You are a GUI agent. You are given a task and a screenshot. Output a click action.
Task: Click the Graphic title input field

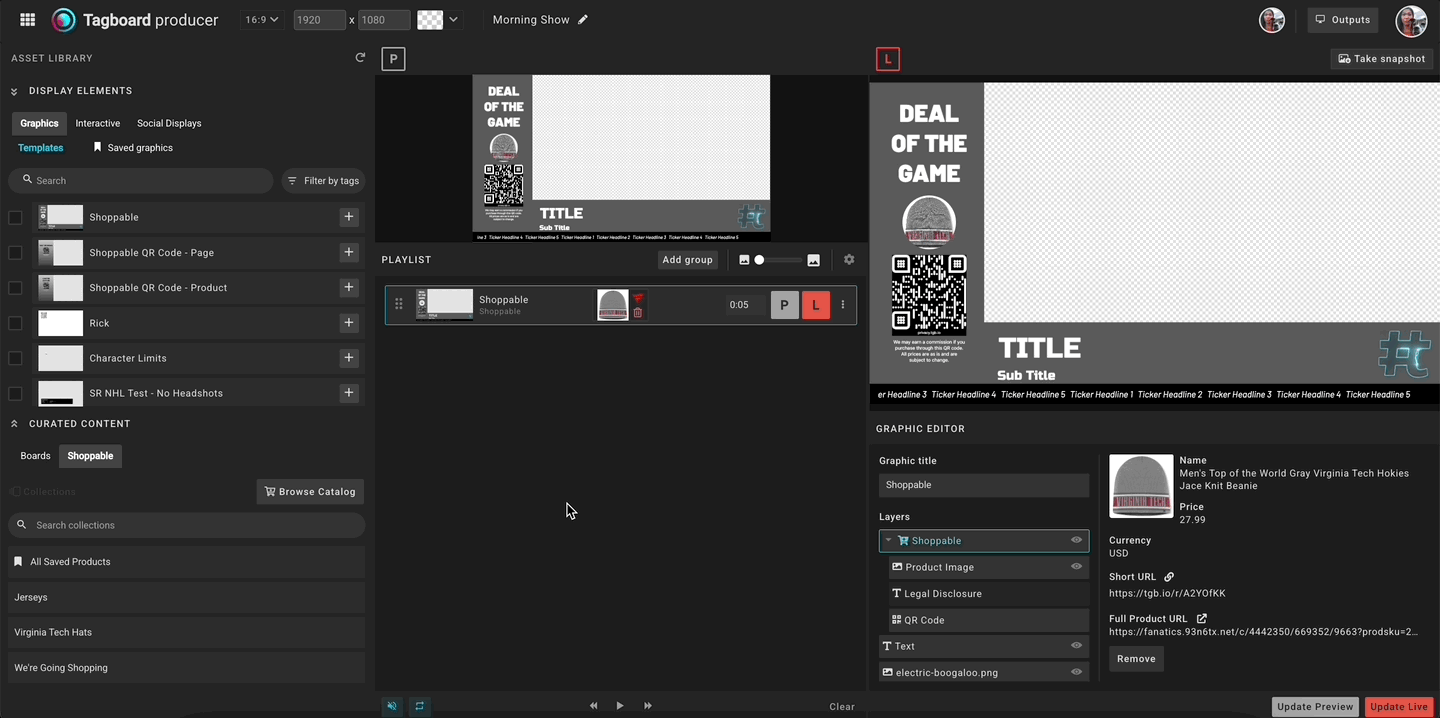[x=984, y=485]
